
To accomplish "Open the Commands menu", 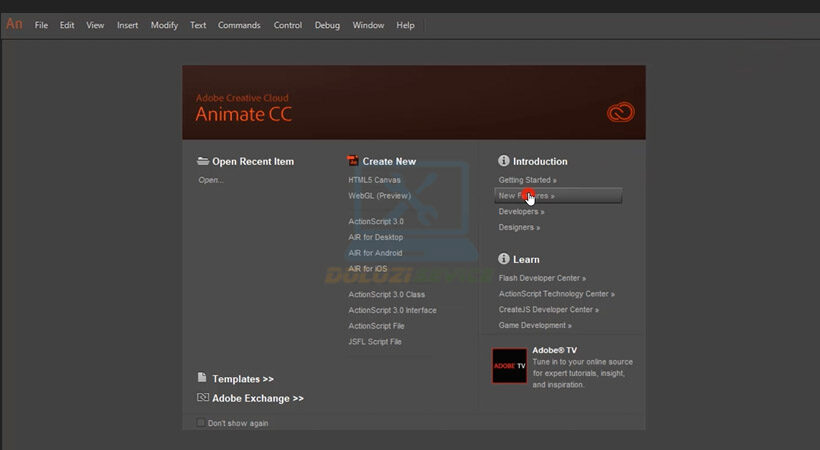I will click(x=239, y=25).
